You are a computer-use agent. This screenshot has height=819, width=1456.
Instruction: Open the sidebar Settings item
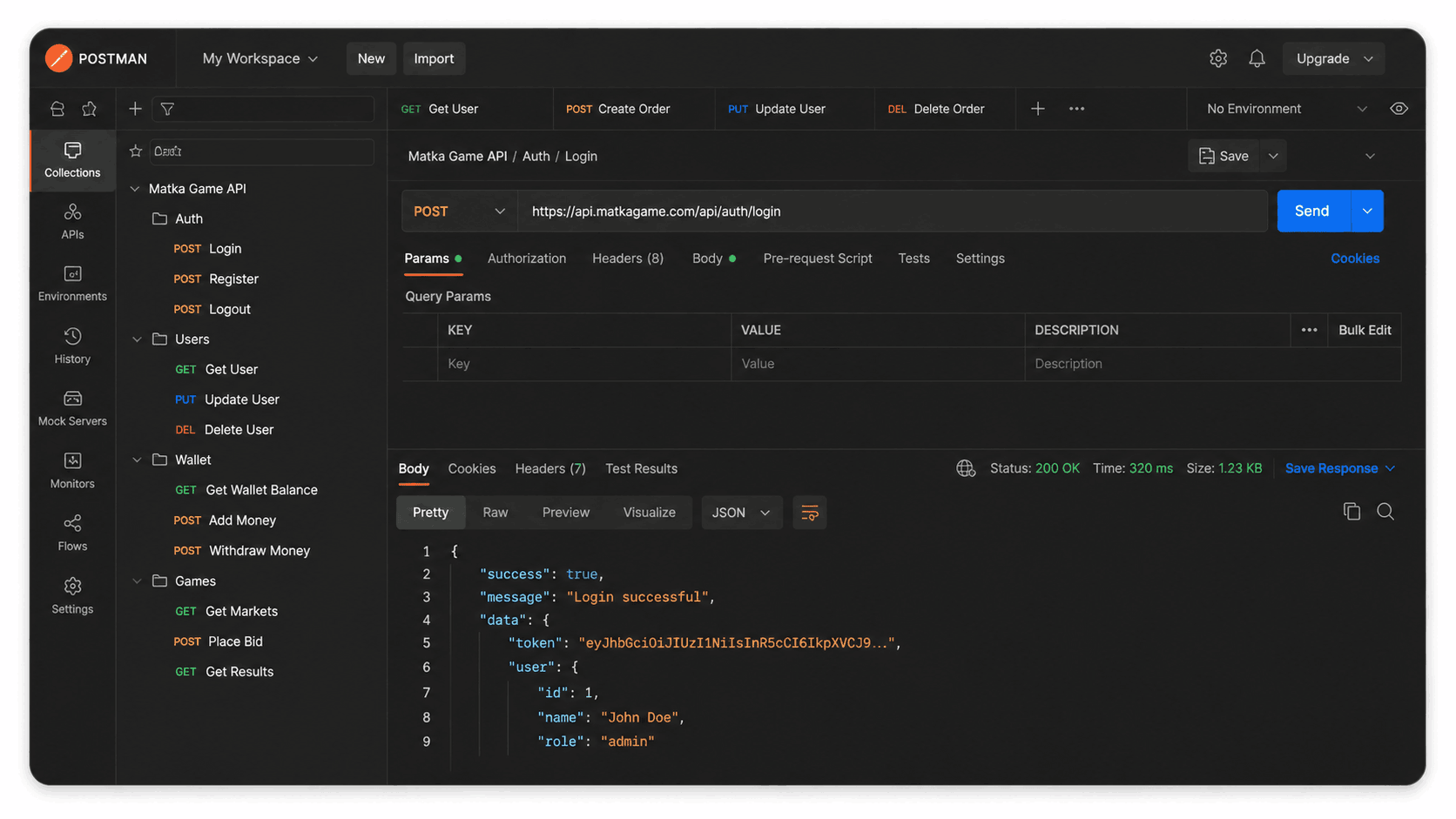pyautogui.click(x=72, y=596)
